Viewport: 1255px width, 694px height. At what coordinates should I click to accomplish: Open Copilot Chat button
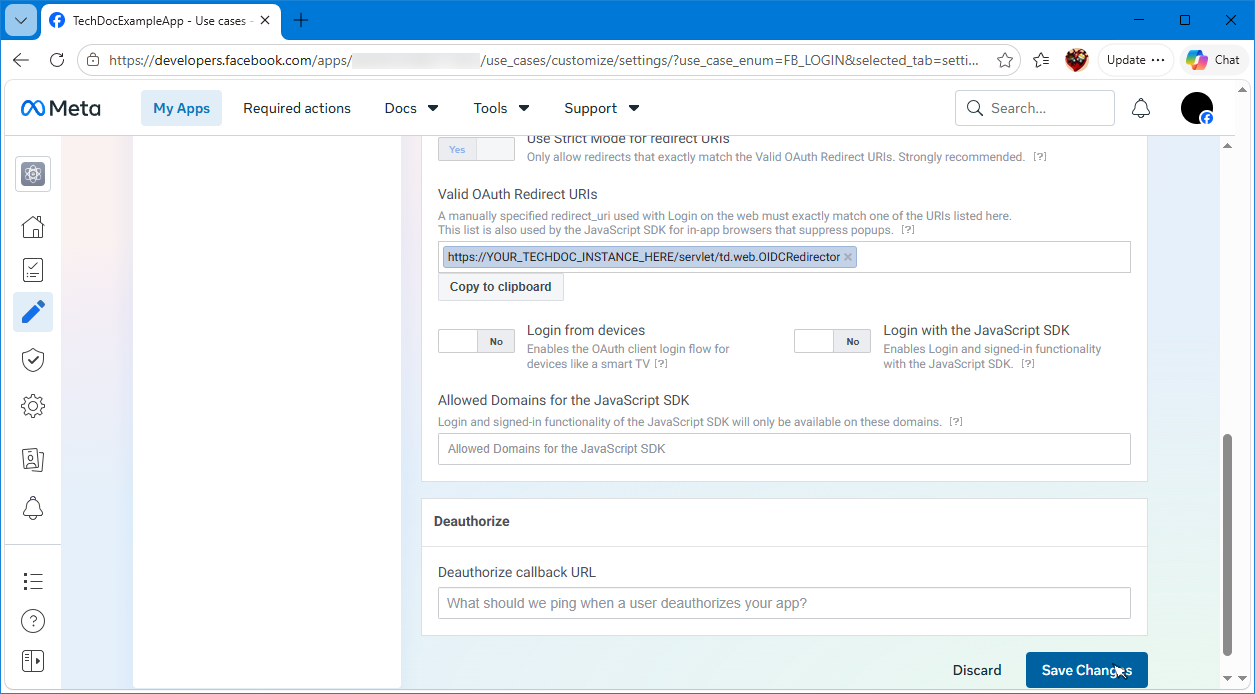pyautogui.click(x=1214, y=60)
